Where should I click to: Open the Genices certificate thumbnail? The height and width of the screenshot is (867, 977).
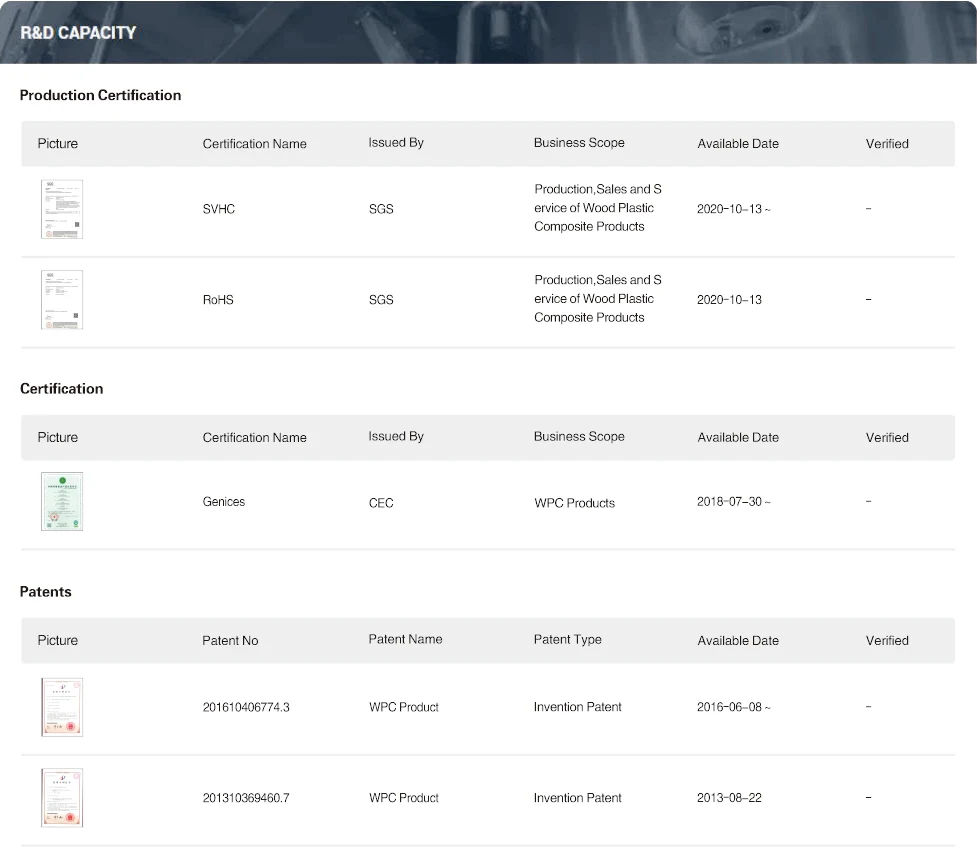point(62,502)
